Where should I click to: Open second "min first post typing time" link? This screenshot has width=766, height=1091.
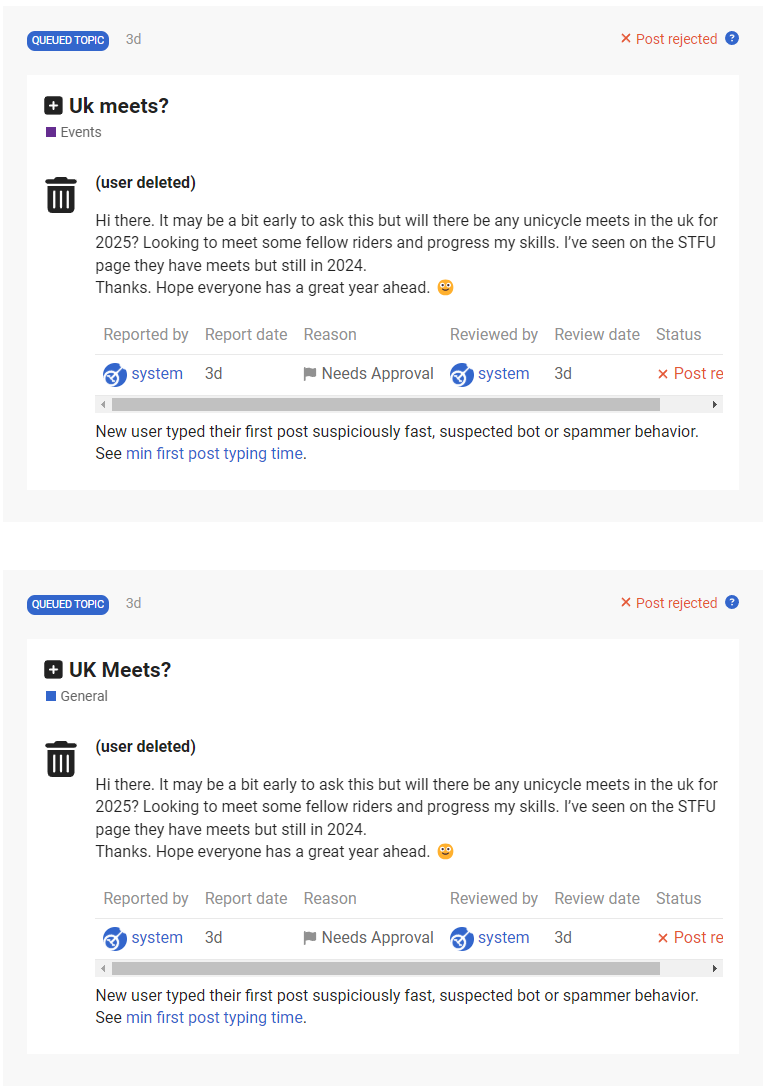(214, 1018)
